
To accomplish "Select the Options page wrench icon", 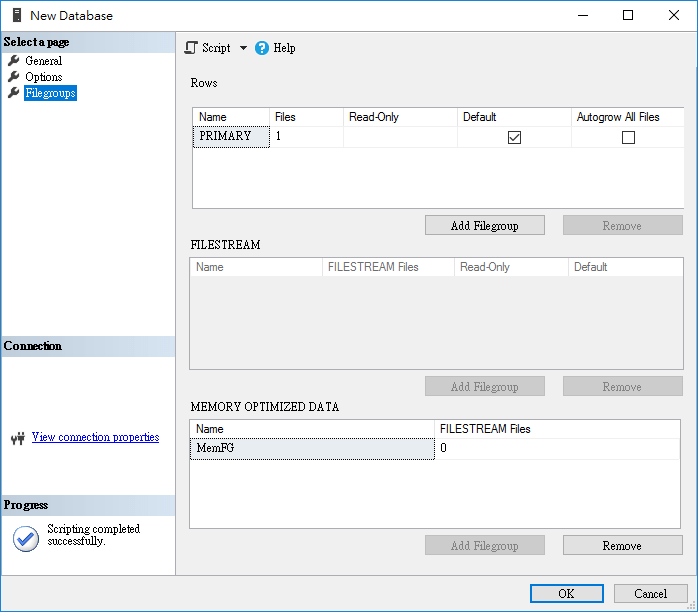I will click(14, 77).
